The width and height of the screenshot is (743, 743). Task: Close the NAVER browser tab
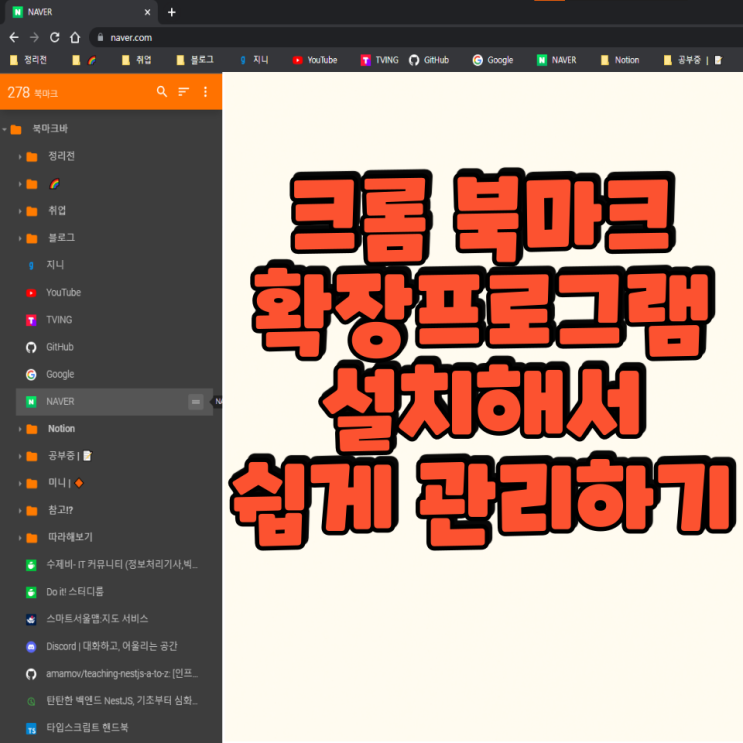147,12
